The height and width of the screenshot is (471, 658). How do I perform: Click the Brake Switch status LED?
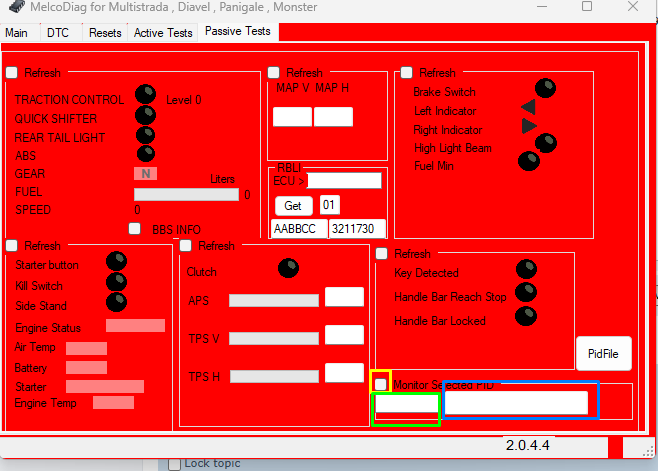[546, 88]
